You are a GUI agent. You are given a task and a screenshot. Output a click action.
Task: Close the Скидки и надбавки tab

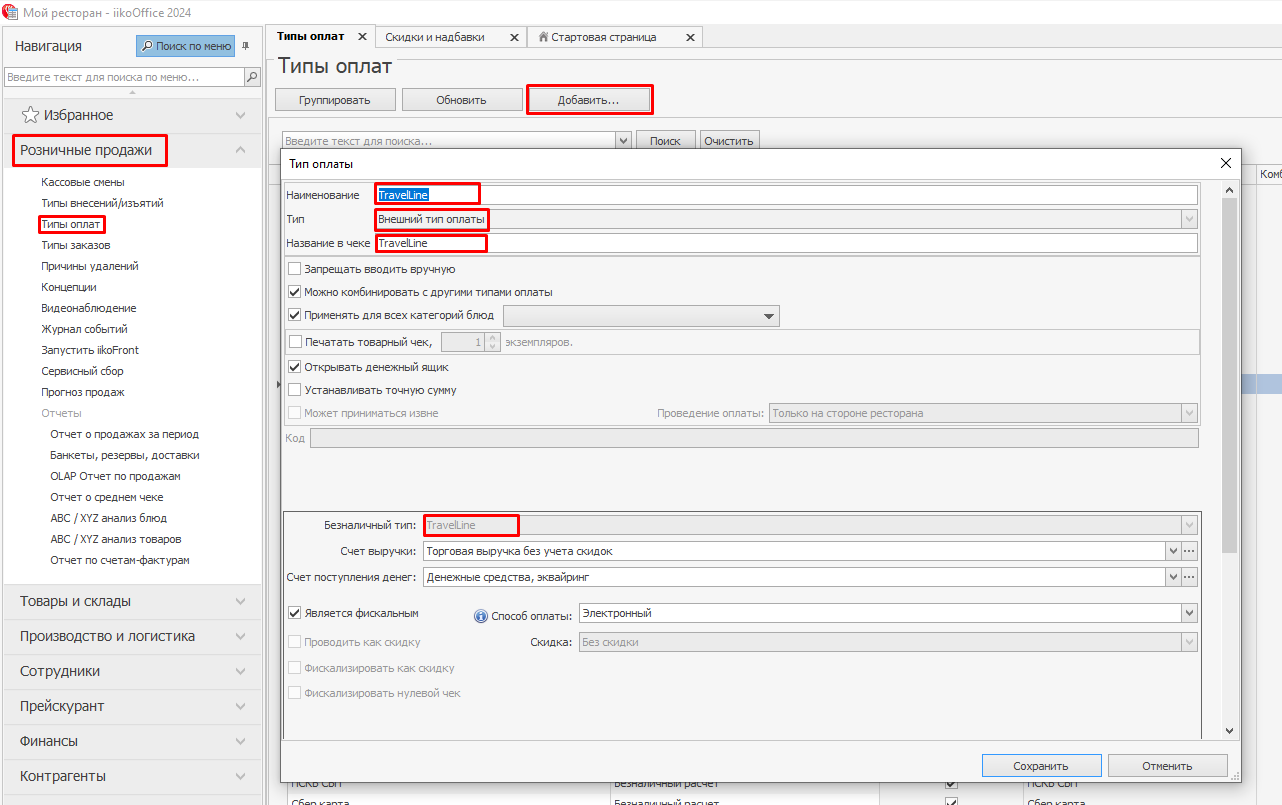point(514,37)
